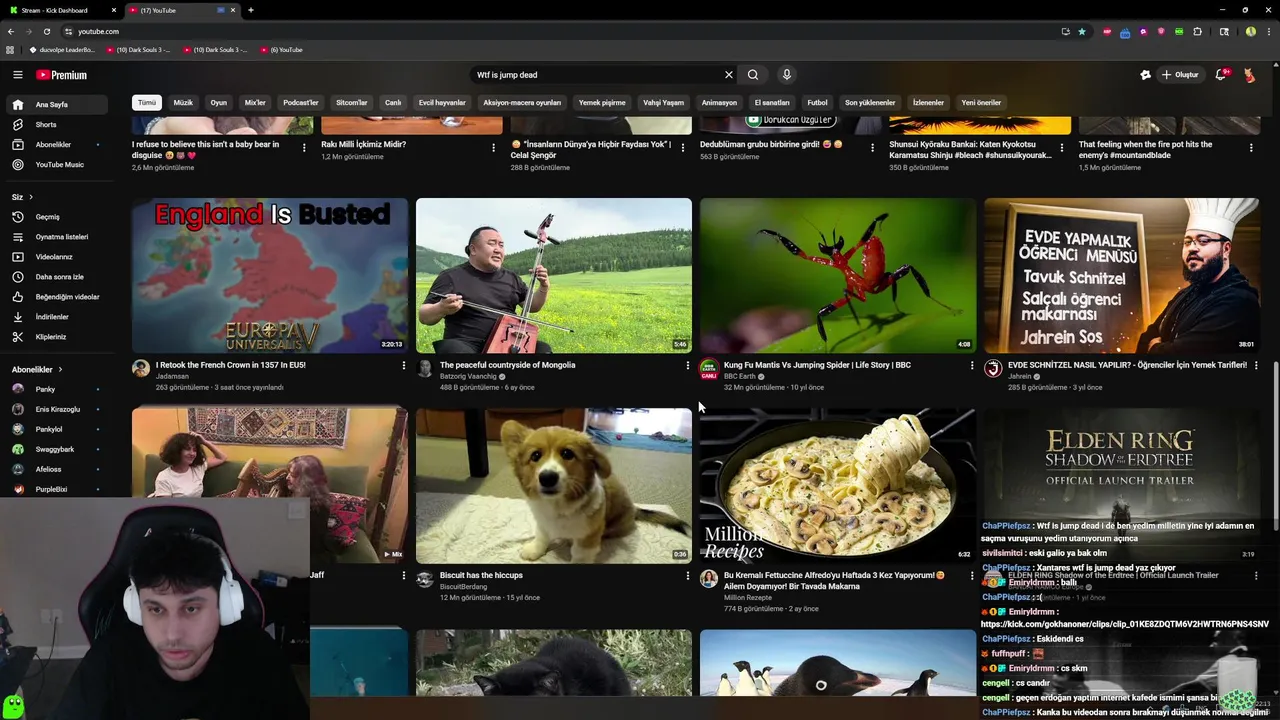This screenshot has height=720, width=1280.
Task: Open more options for Mongolia video
Action: (688, 366)
